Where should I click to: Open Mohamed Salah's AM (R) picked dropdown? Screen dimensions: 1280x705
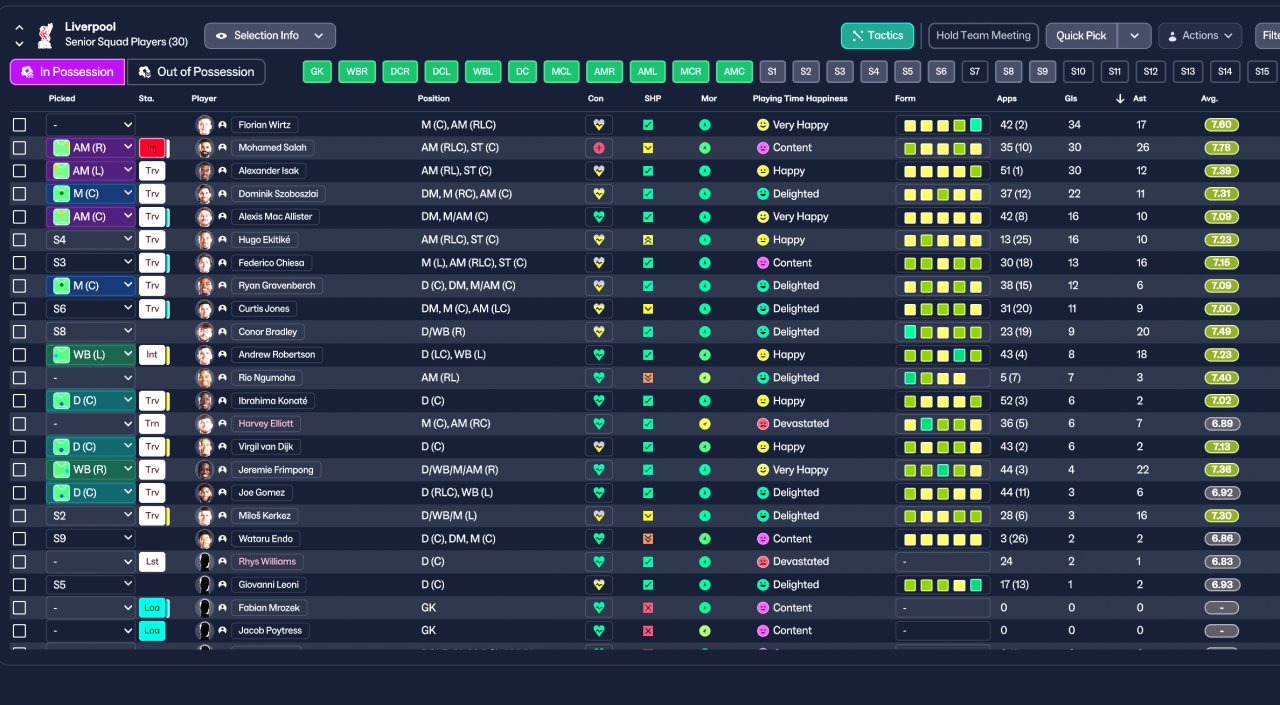[x=91, y=148]
